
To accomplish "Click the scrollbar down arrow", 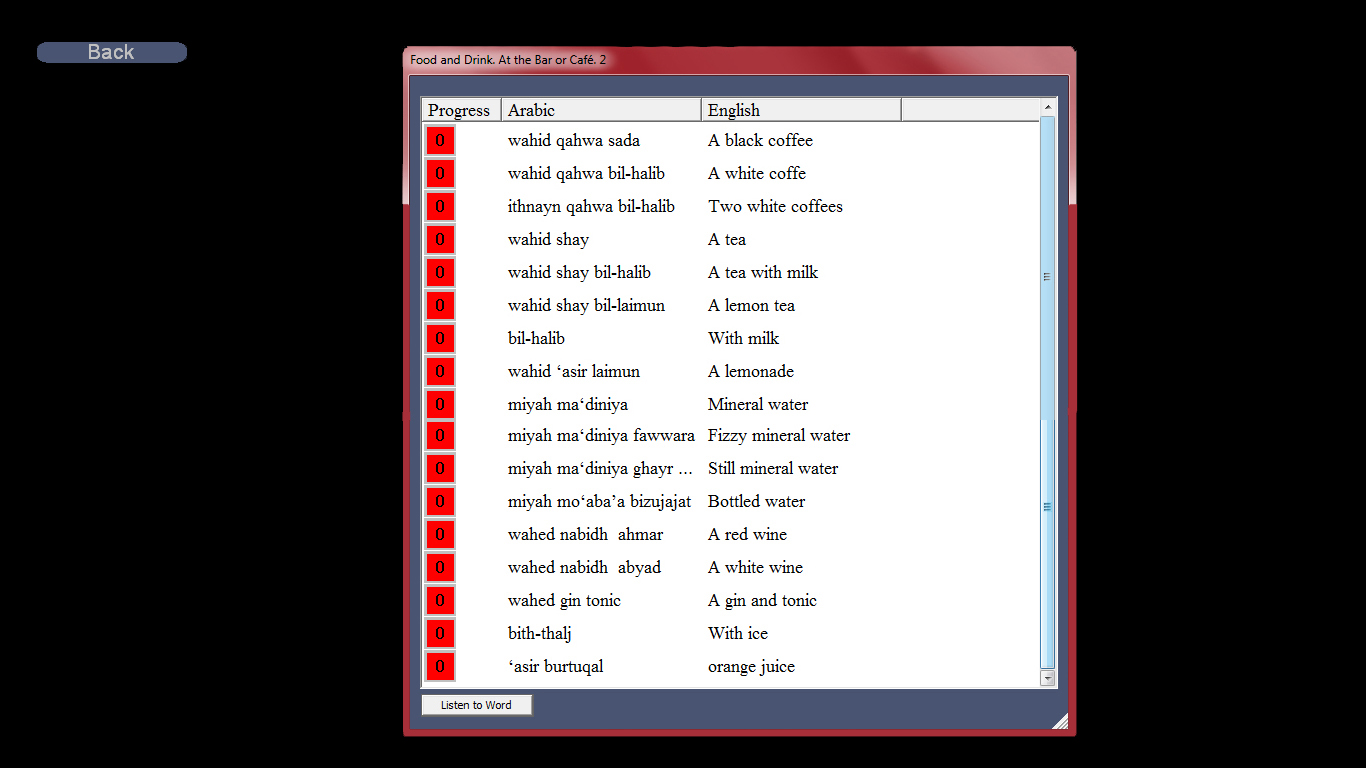I will tap(1048, 678).
